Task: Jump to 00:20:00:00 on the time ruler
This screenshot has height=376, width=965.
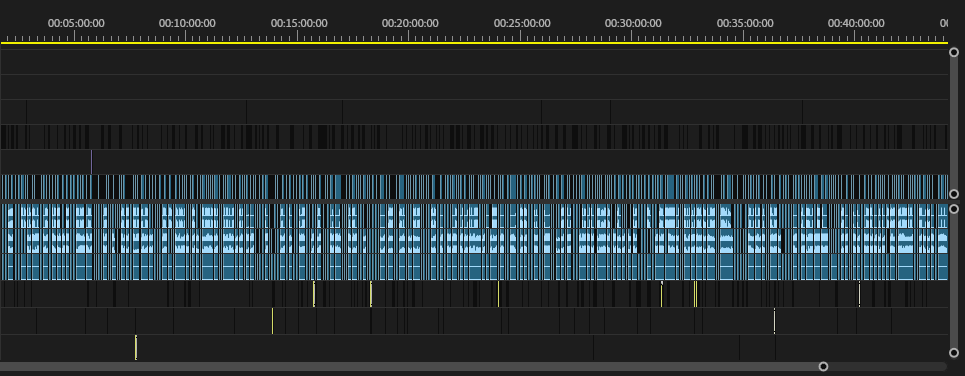Action: pos(410,23)
